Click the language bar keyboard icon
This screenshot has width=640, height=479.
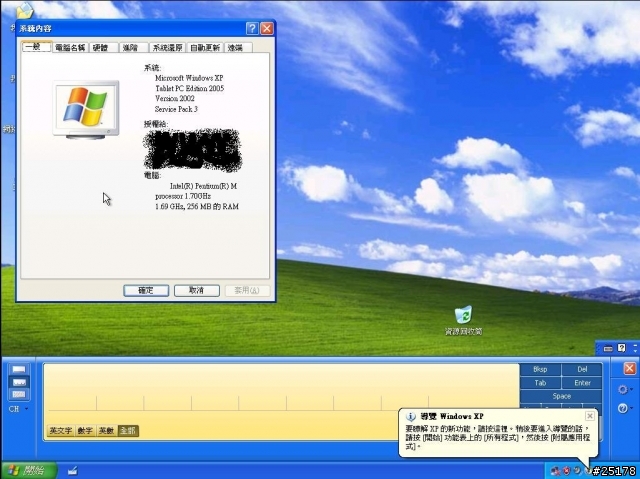point(608,348)
